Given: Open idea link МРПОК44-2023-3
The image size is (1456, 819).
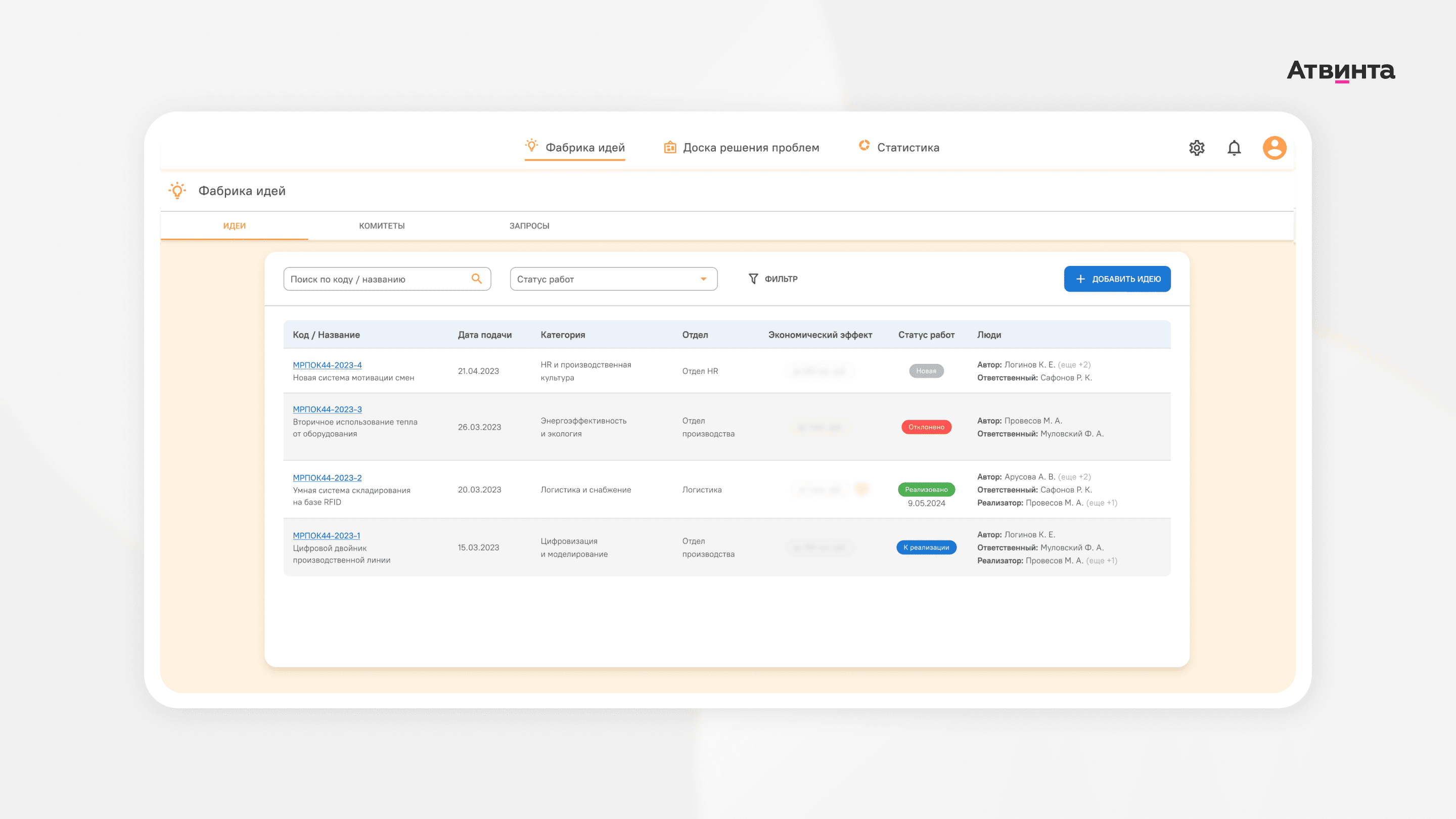Looking at the screenshot, I should click(x=327, y=408).
